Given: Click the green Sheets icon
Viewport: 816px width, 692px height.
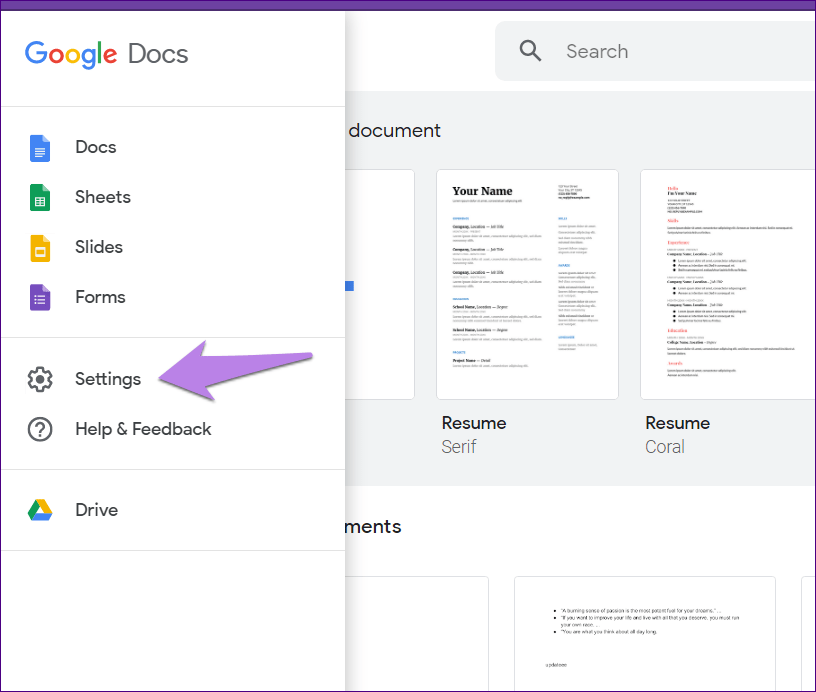Looking at the screenshot, I should click(40, 198).
